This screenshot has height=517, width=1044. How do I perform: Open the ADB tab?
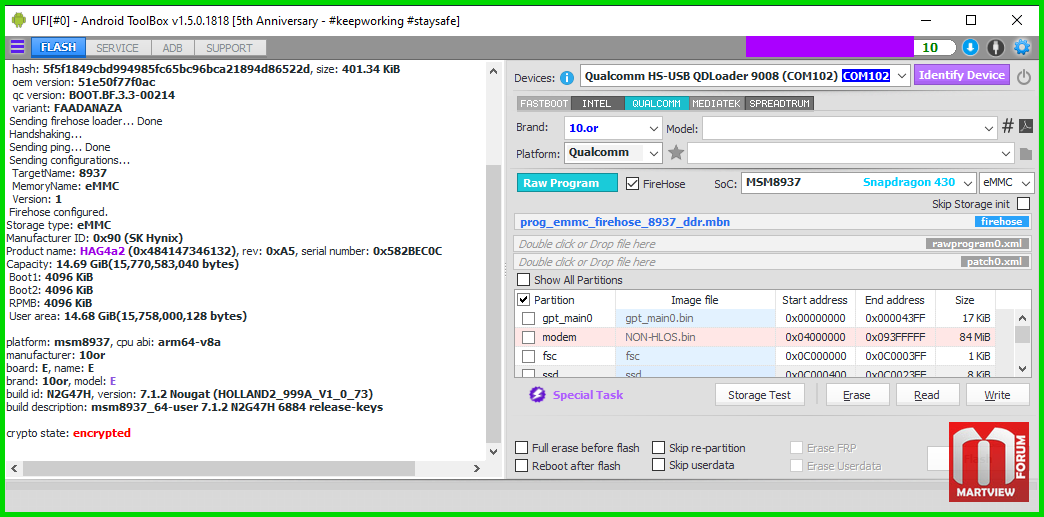[x=172, y=48]
